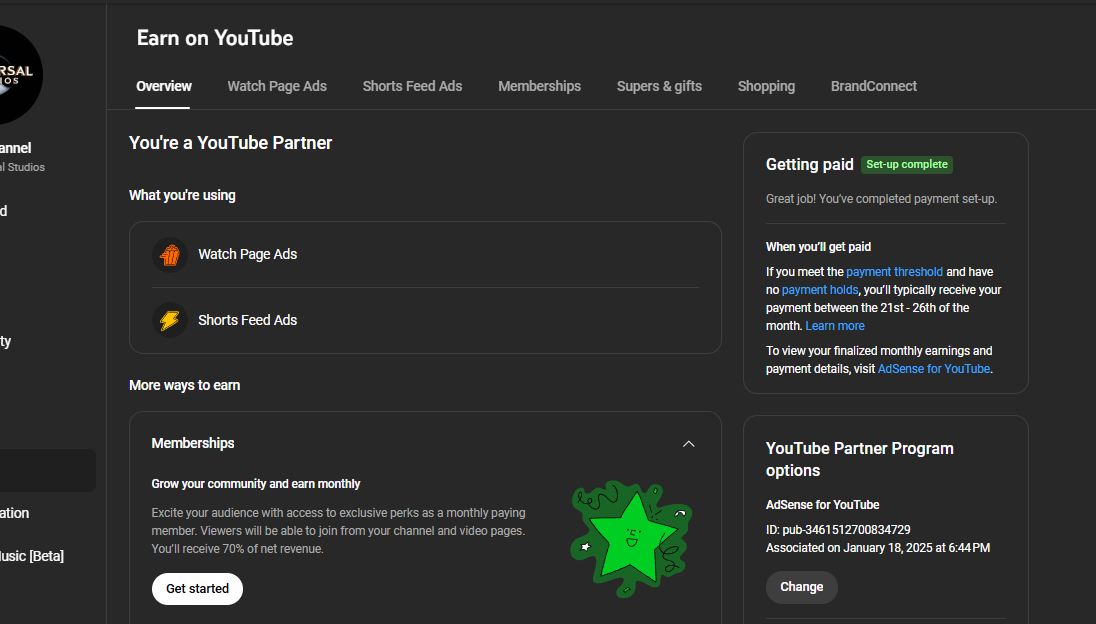Select the Watch Page Ads row text
The height and width of the screenshot is (624, 1096).
pyautogui.click(x=247, y=254)
